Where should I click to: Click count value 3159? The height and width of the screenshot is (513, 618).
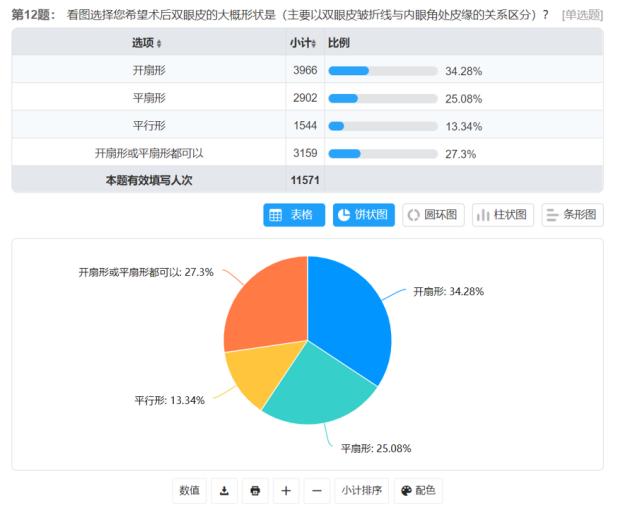[x=305, y=153]
